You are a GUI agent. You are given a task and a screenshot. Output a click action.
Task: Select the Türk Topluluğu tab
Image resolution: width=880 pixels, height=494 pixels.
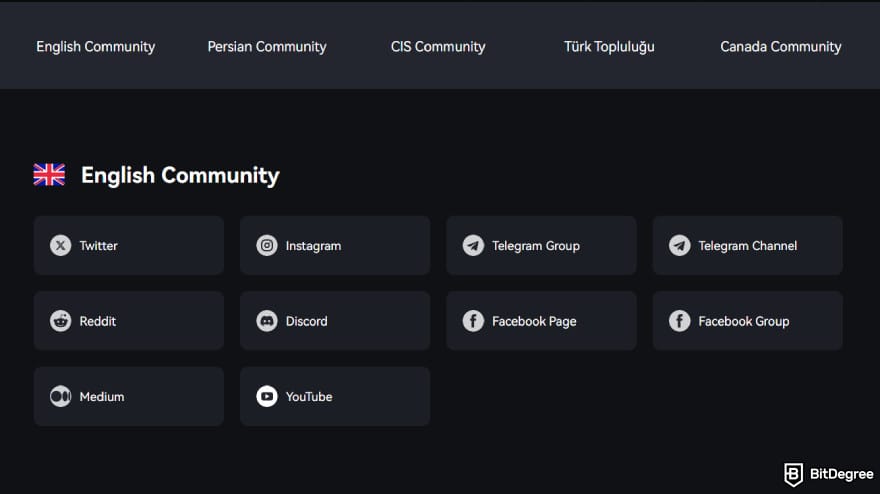[x=609, y=47]
